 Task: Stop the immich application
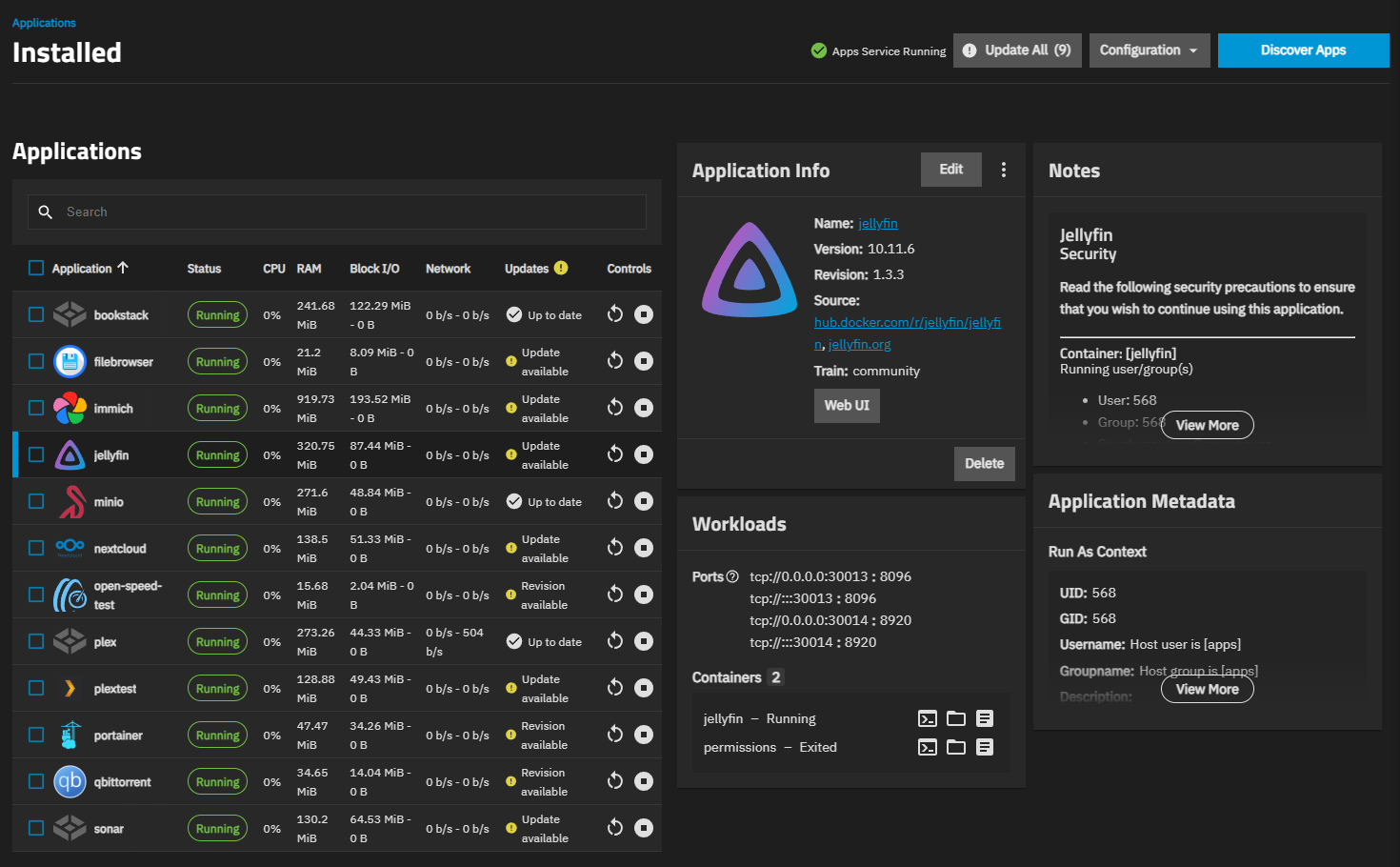644,408
